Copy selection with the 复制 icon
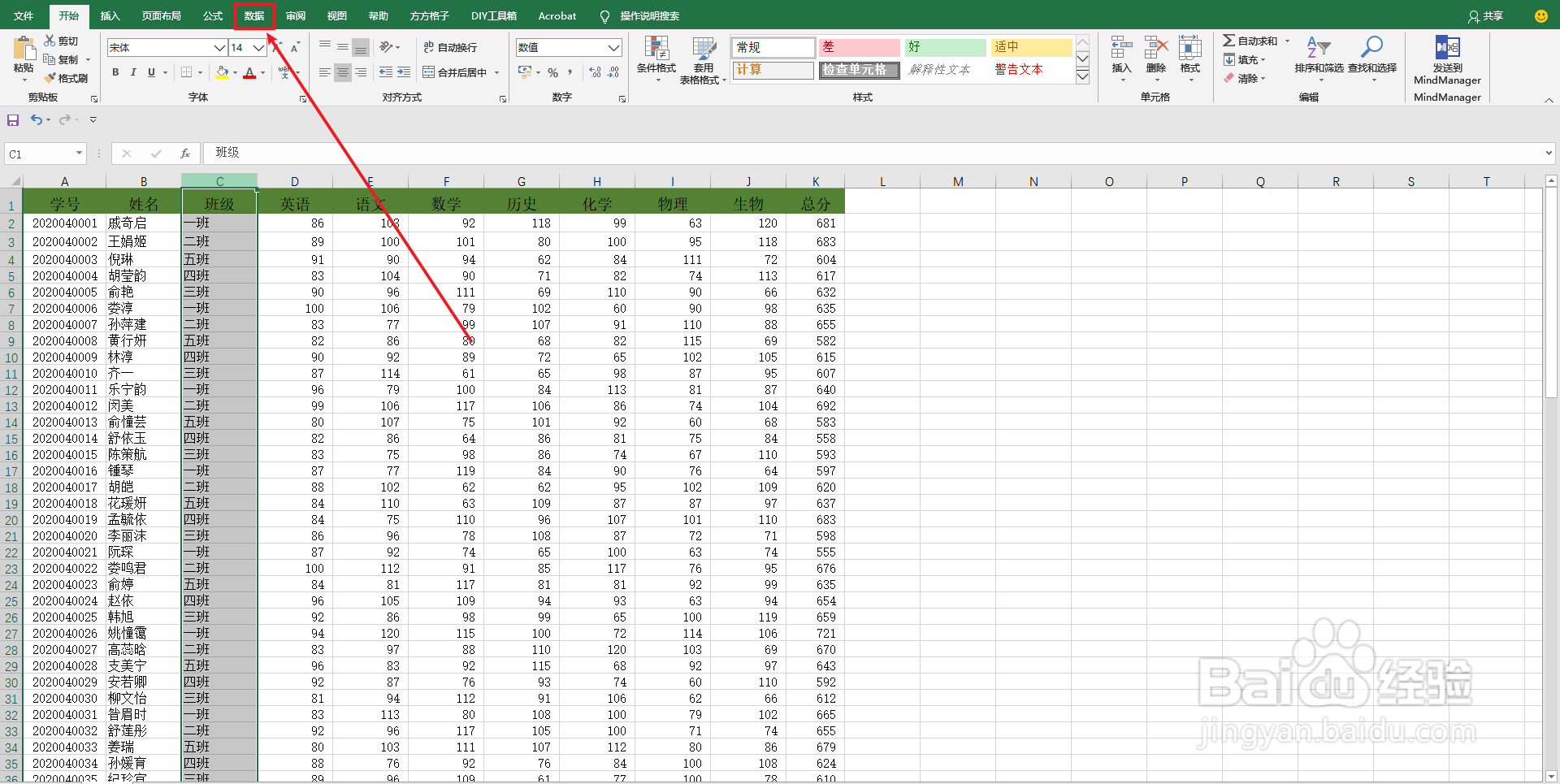The width and height of the screenshot is (1560, 784). coord(50,59)
